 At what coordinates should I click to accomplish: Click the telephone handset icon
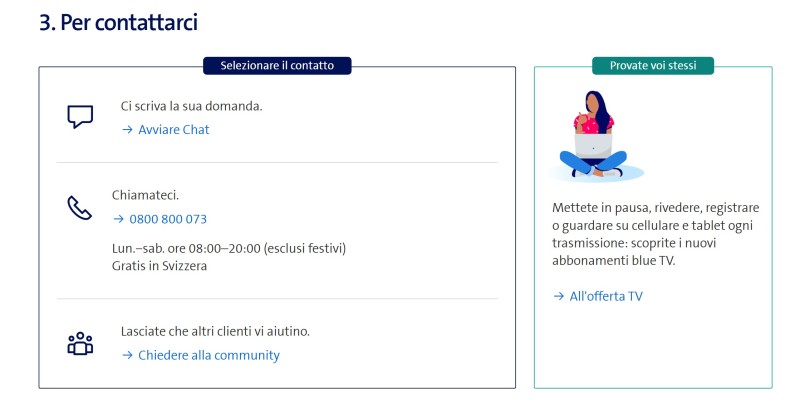(79, 207)
